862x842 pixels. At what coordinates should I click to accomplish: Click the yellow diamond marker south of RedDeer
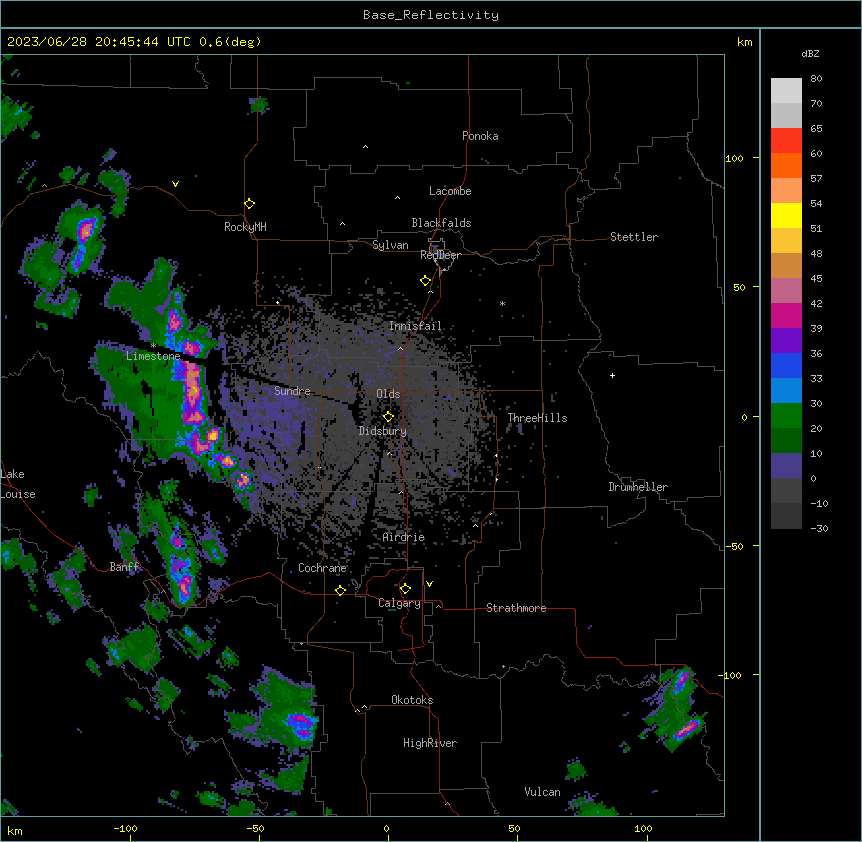pyautogui.click(x=426, y=281)
